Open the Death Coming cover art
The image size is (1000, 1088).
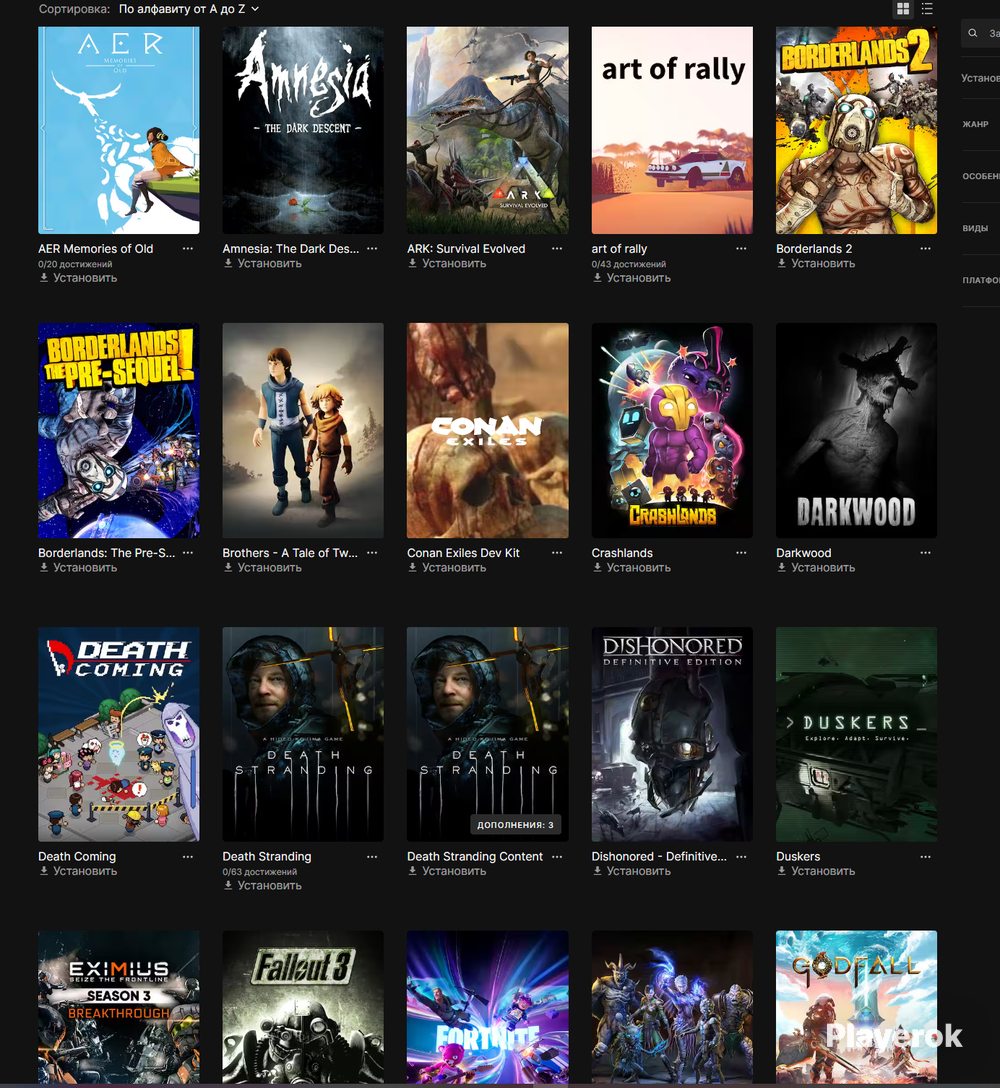point(119,734)
